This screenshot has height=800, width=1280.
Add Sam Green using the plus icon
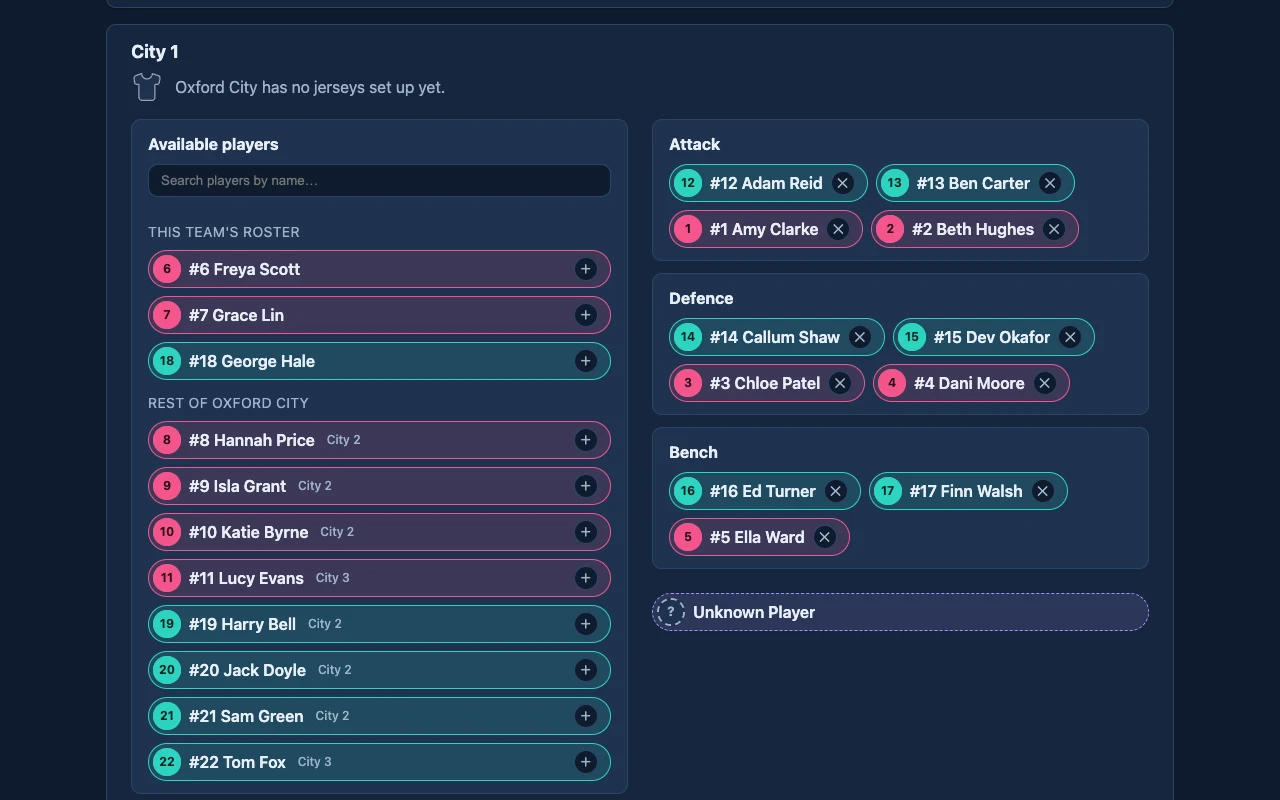[x=586, y=716]
